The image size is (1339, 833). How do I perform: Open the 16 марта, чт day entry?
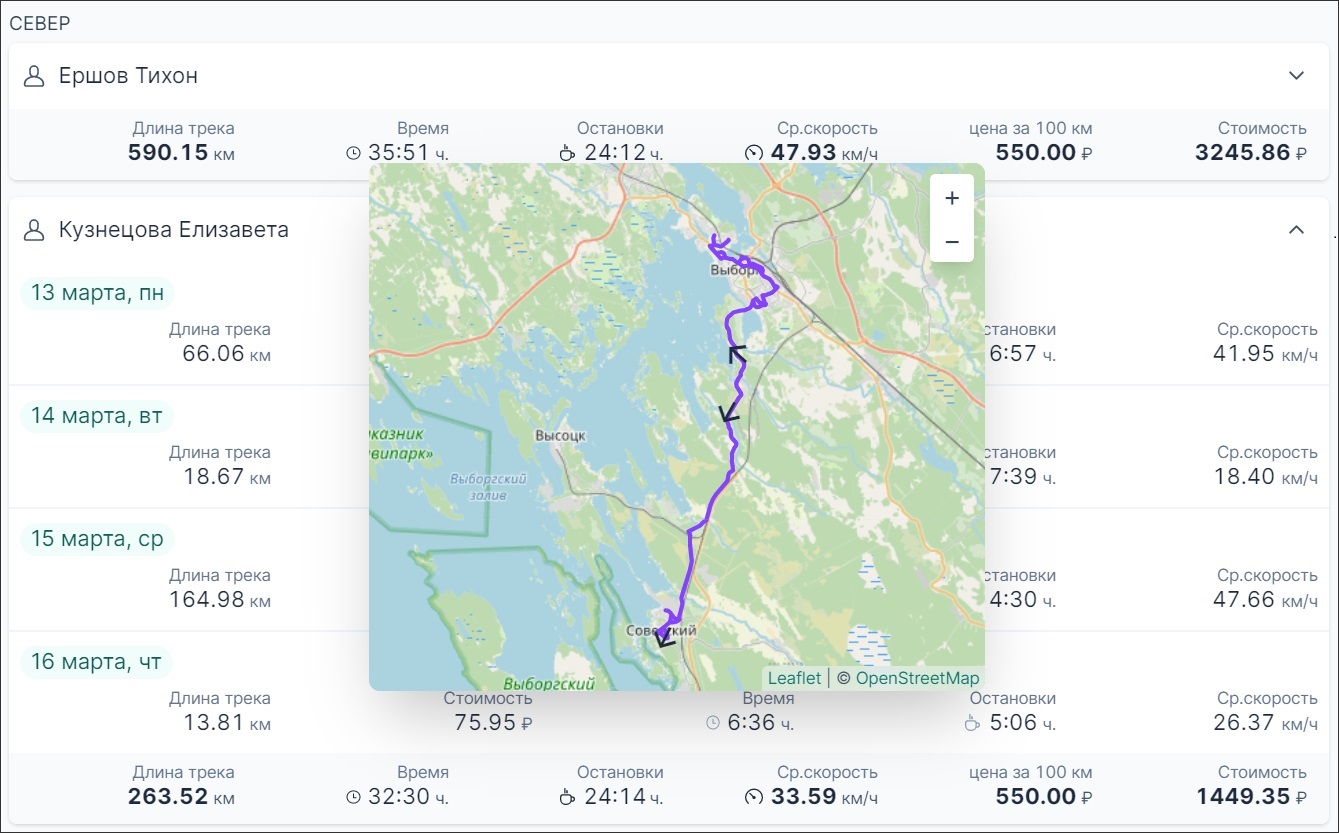pos(96,662)
